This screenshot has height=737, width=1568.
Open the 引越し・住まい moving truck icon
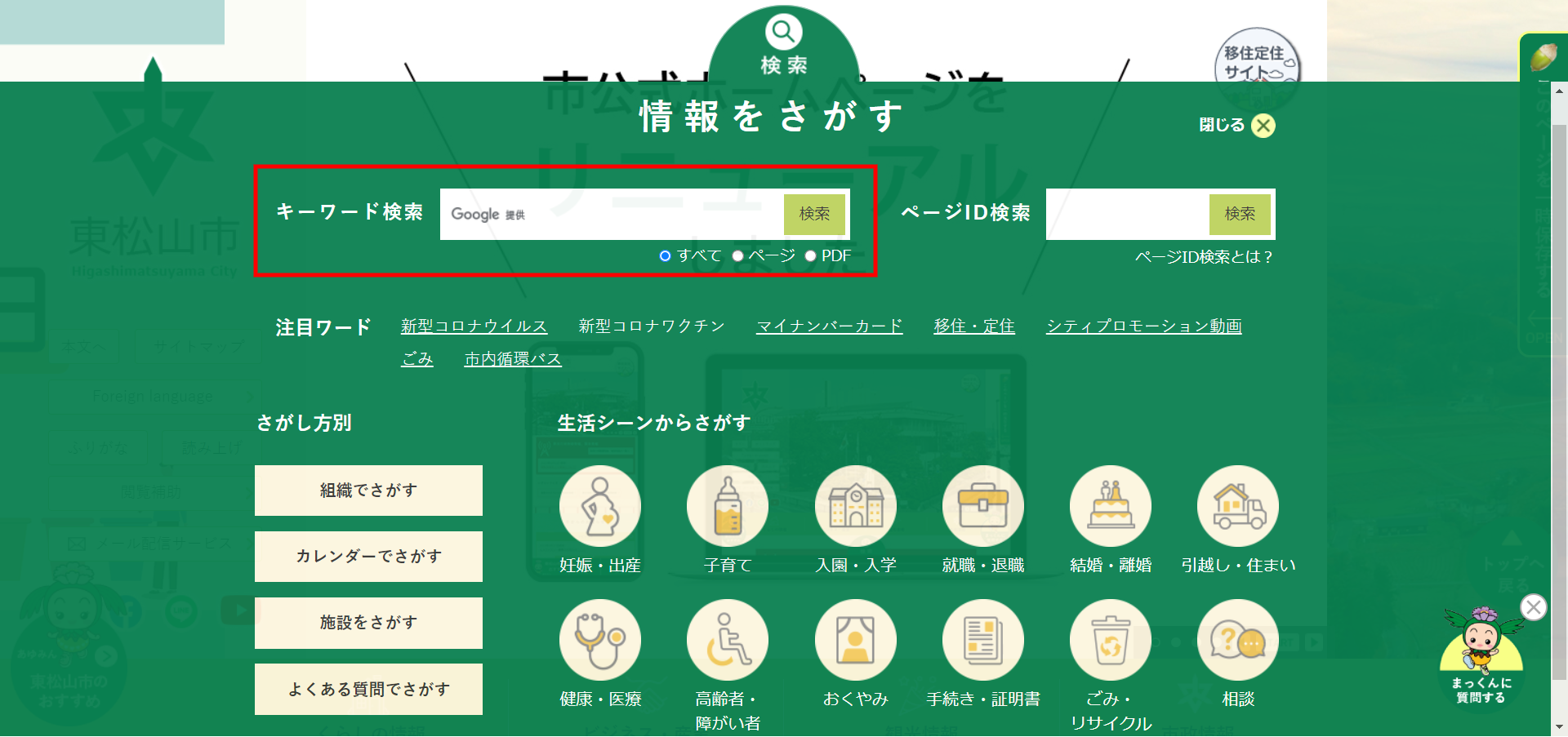click(x=1238, y=507)
